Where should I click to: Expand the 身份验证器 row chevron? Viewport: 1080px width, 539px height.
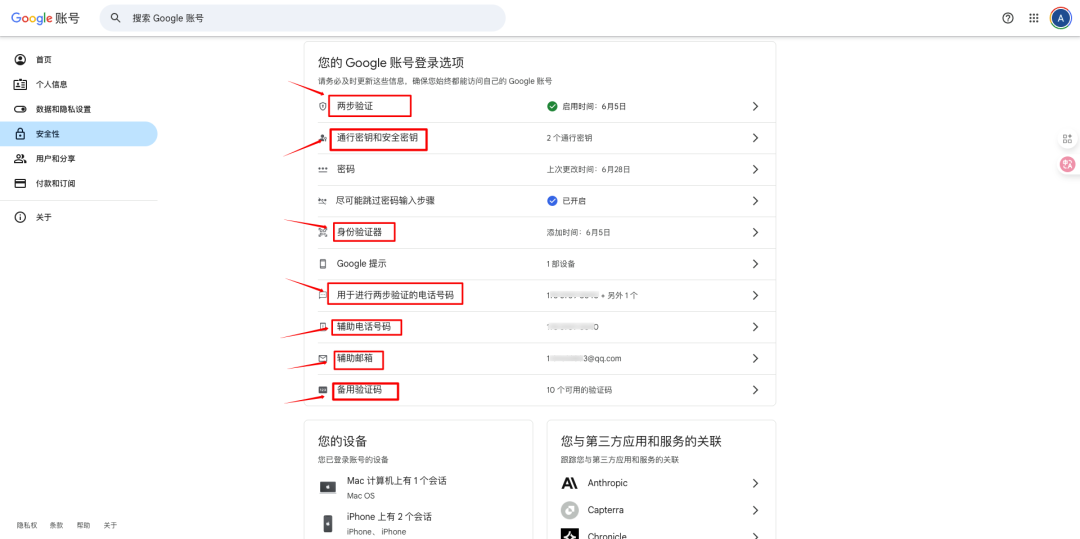coord(756,233)
